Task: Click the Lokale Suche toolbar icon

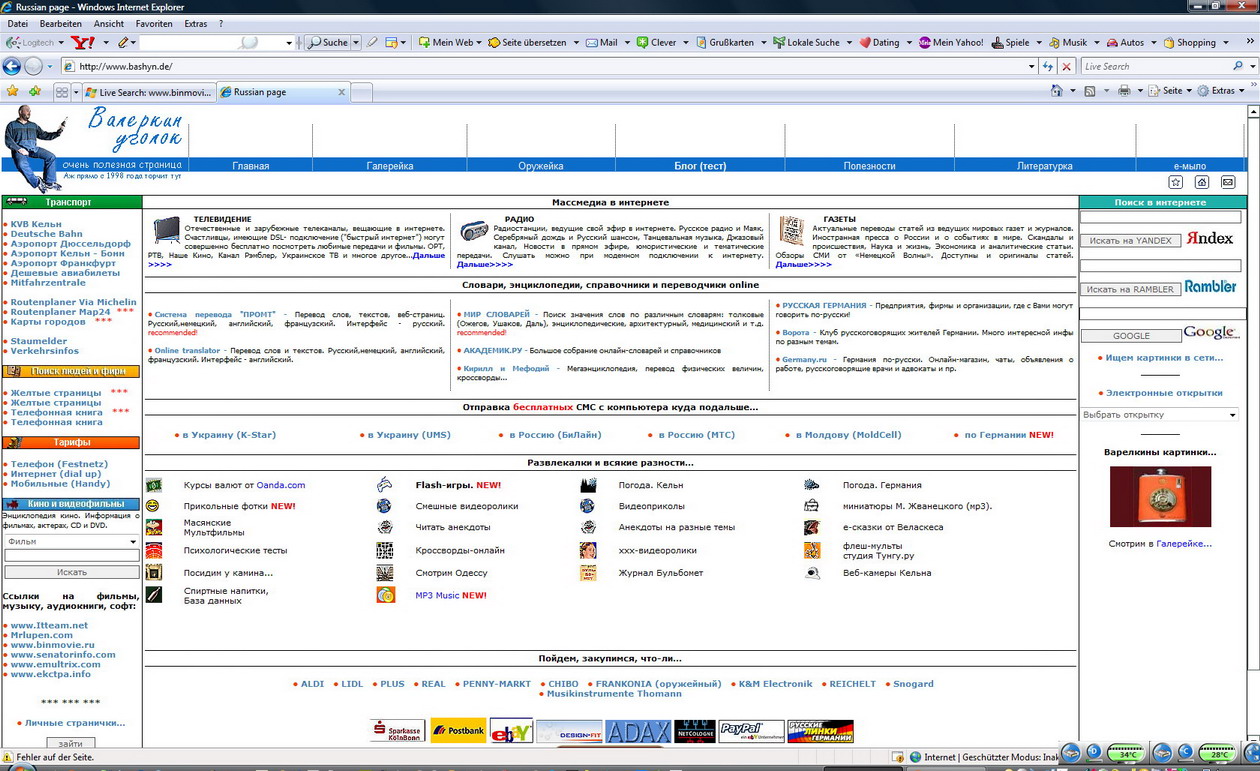Action: (779, 43)
